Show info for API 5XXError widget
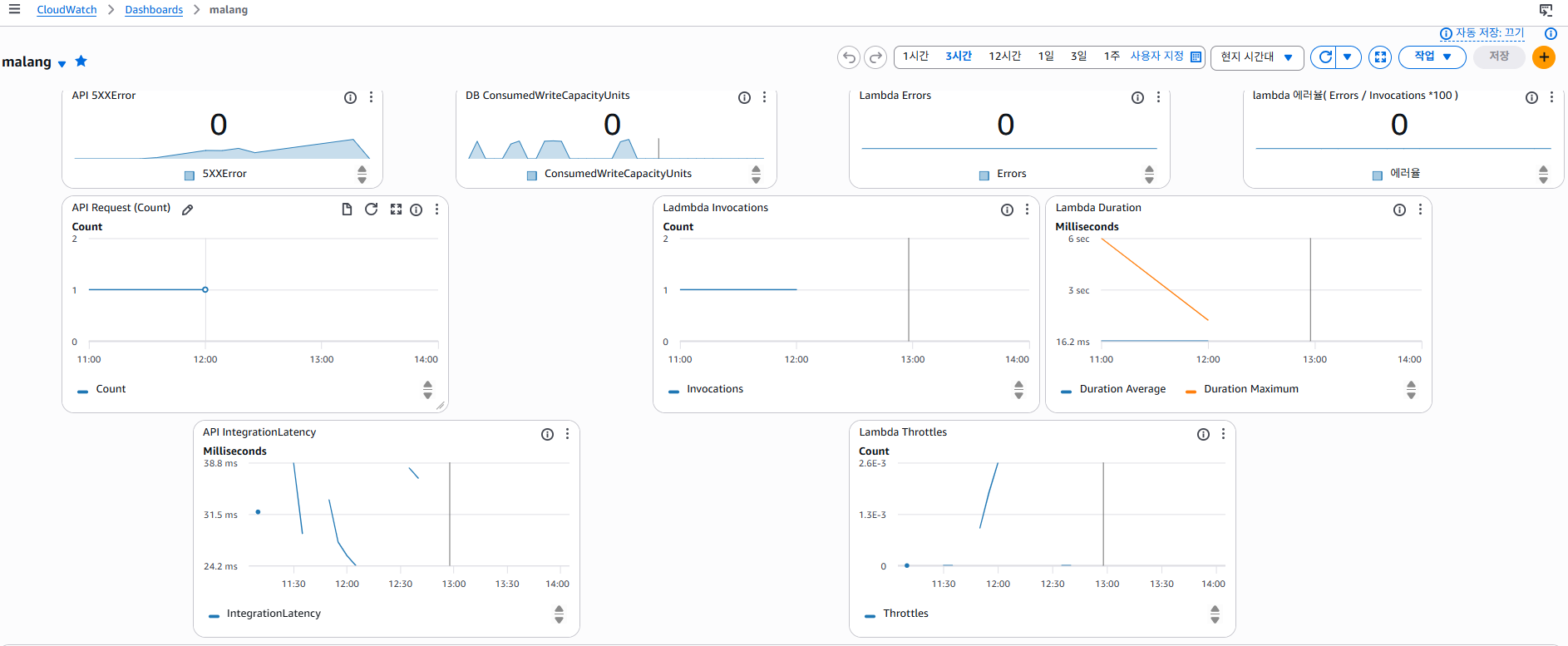The height and width of the screenshot is (646, 1568). 351,97
